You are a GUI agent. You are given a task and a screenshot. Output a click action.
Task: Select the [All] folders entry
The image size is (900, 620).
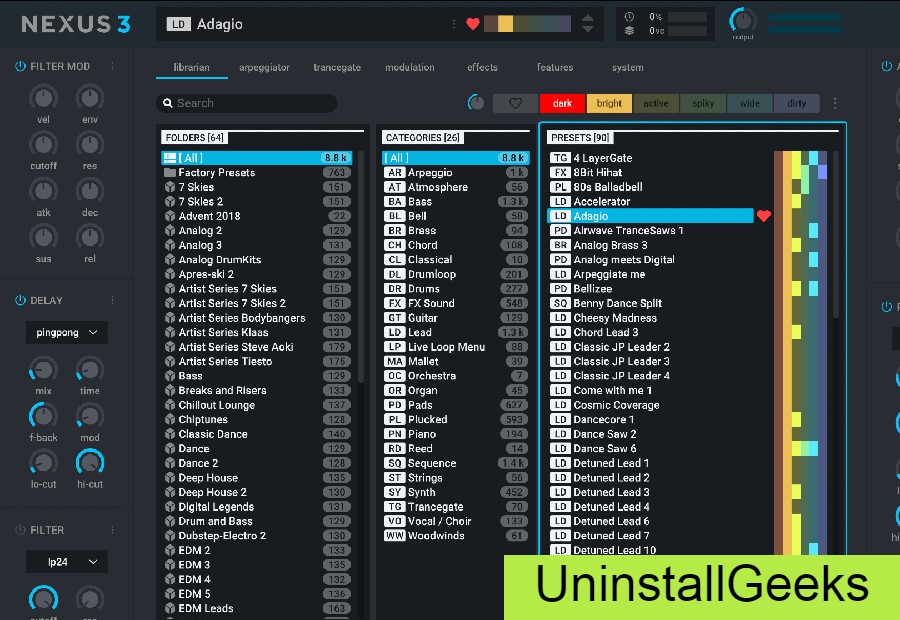[x=257, y=158]
